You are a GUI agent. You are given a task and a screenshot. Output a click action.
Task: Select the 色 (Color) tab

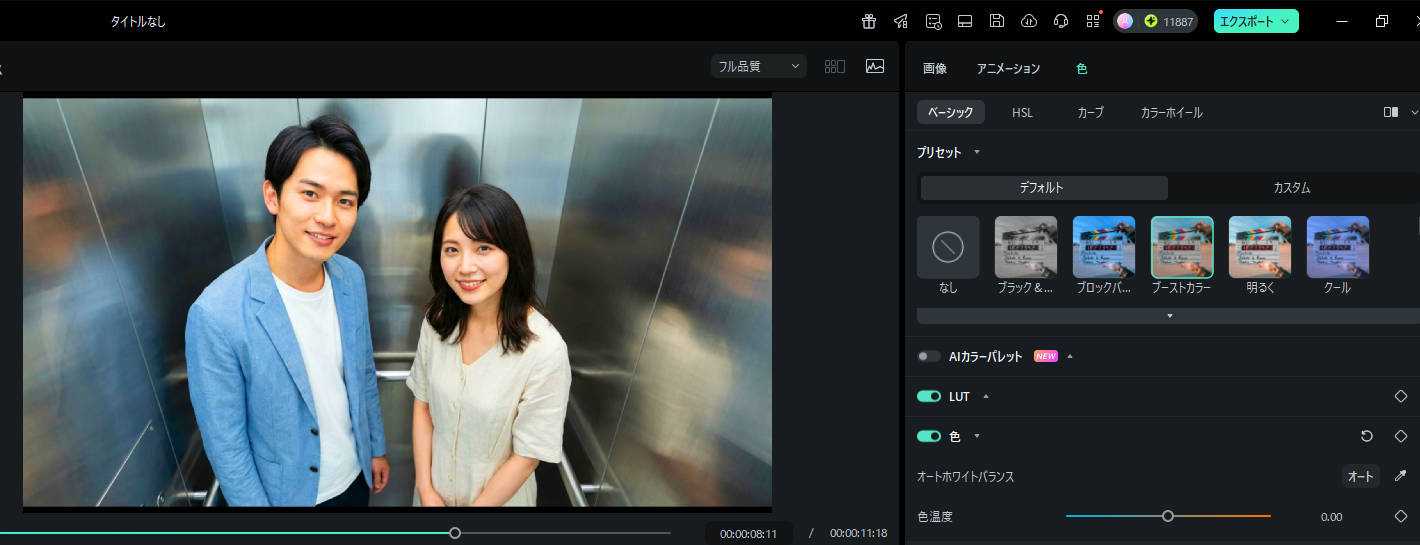click(x=1082, y=69)
